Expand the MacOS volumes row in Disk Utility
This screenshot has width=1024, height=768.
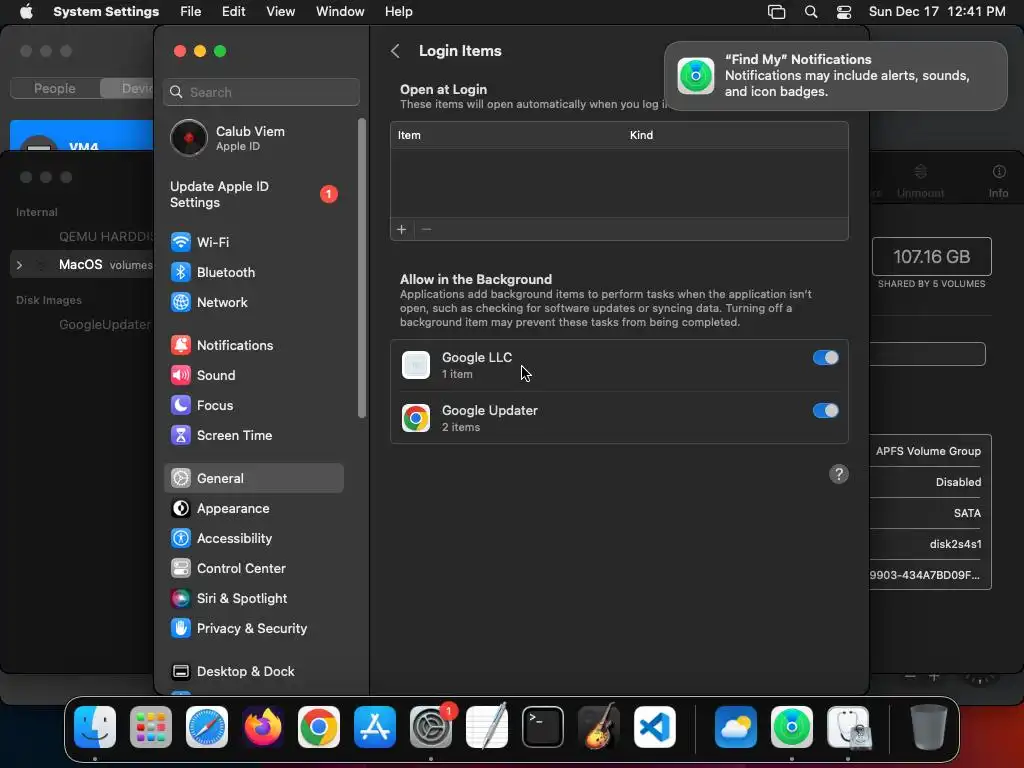20,265
